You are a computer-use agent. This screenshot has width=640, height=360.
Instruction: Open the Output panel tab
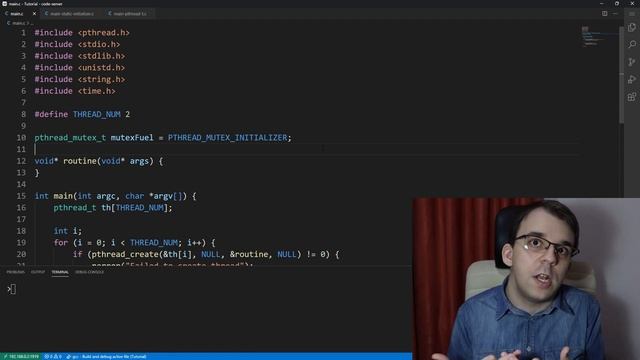(x=38, y=272)
